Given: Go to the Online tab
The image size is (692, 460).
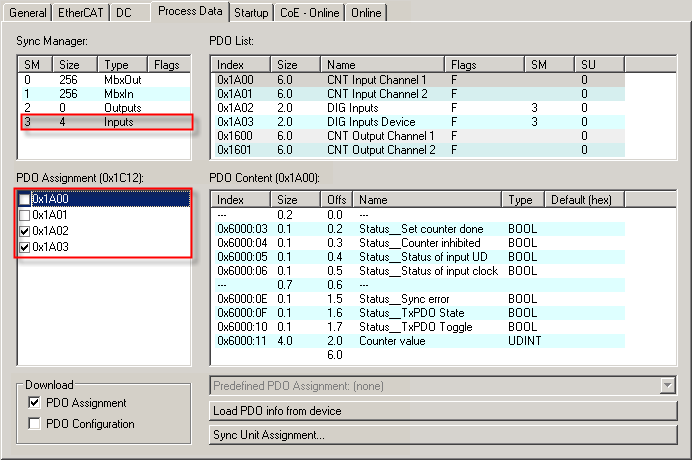Looking at the screenshot, I should (x=366, y=12).
